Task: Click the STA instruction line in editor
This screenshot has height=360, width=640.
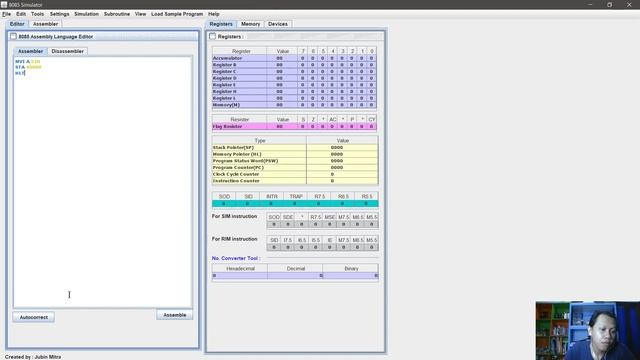Action: click(x=28, y=67)
